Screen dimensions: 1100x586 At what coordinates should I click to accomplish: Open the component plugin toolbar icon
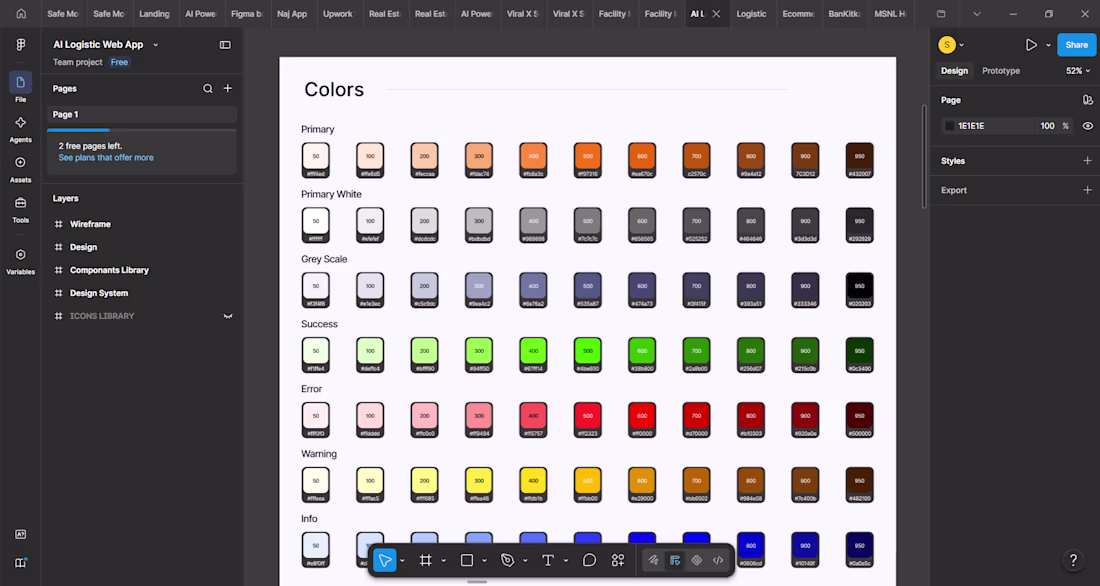pyautogui.click(x=697, y=560)
